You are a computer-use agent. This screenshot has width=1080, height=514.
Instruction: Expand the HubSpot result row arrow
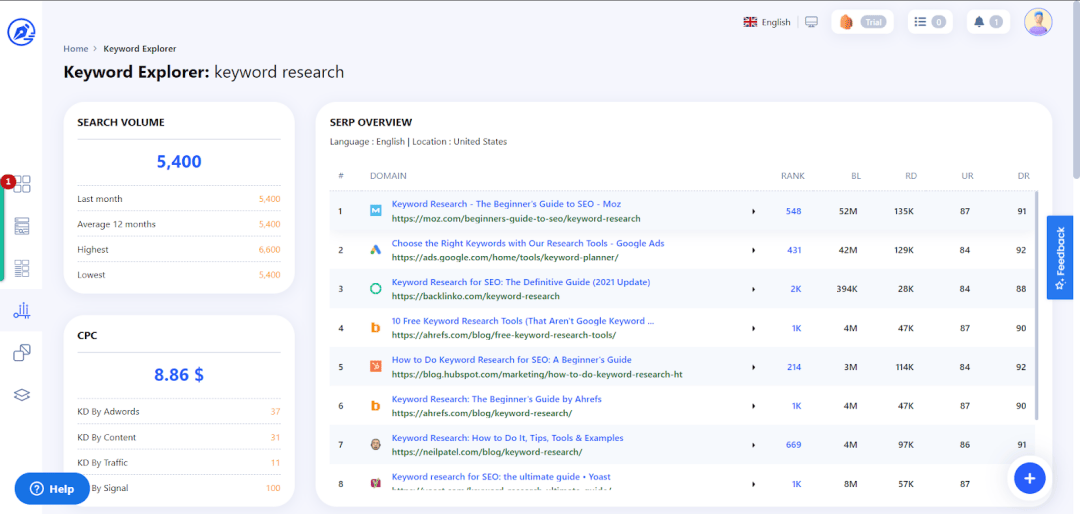point(754,367)
